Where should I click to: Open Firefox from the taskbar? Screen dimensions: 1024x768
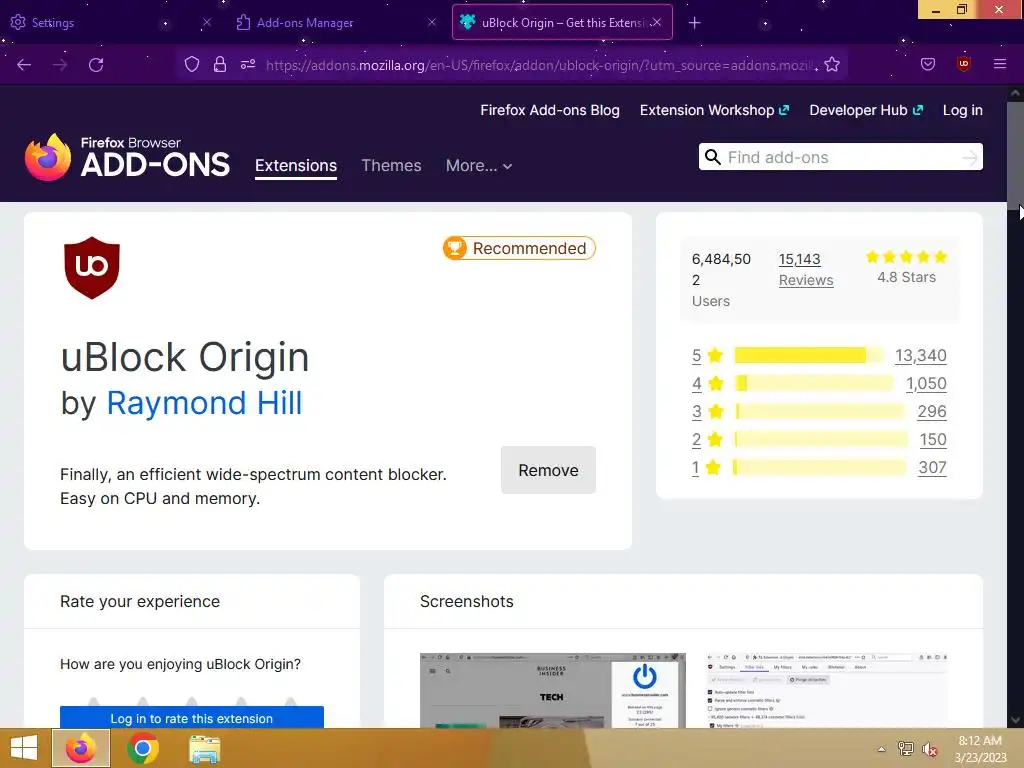click(81, 748)
